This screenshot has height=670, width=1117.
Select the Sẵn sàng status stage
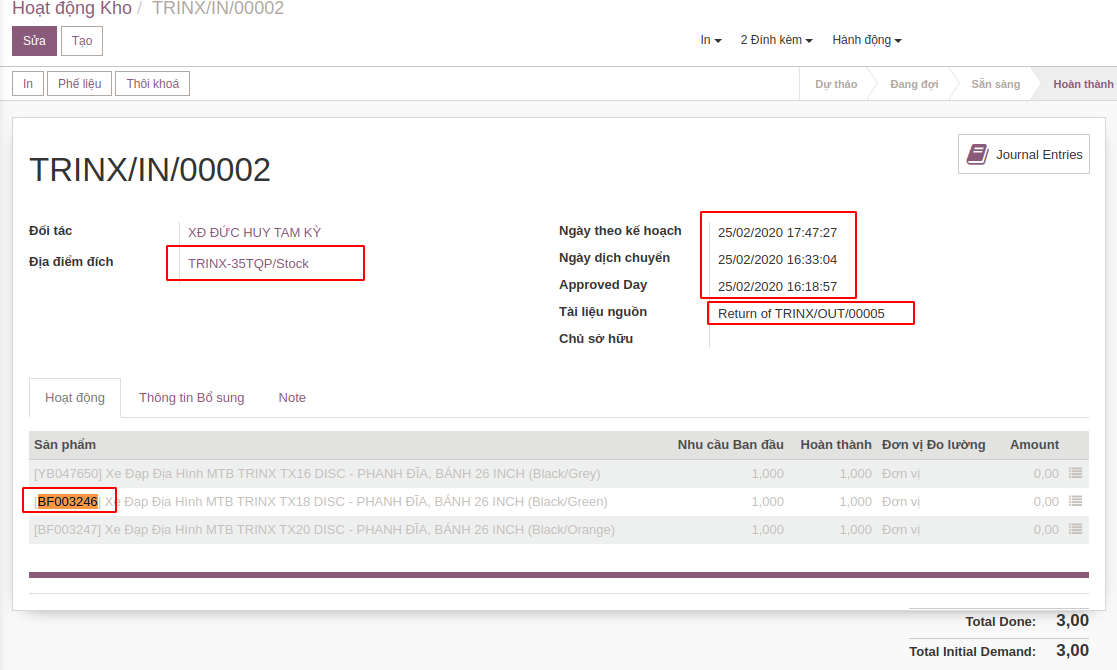coord(995,84)
